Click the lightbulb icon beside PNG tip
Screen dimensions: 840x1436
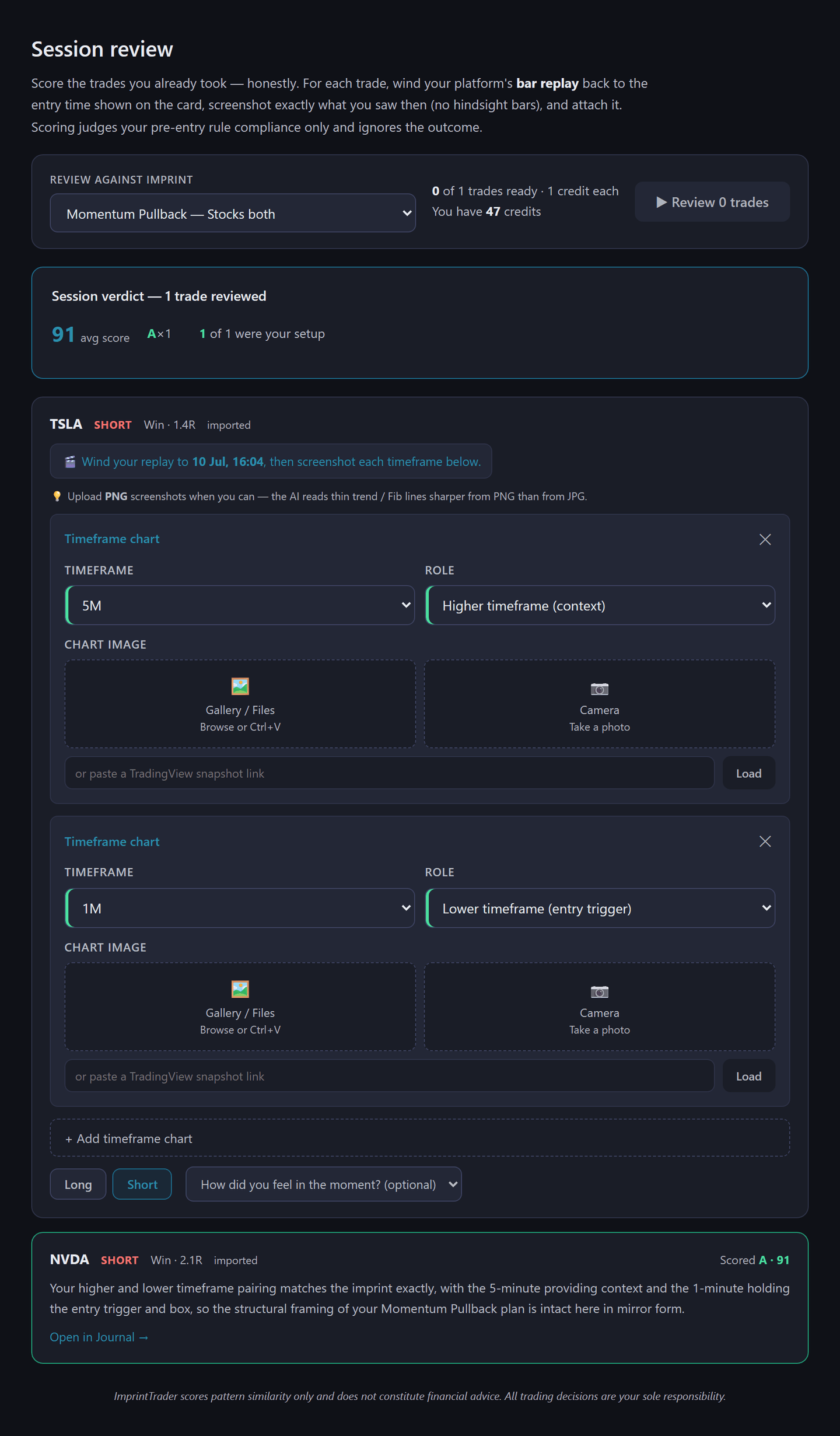coord(57,496)
